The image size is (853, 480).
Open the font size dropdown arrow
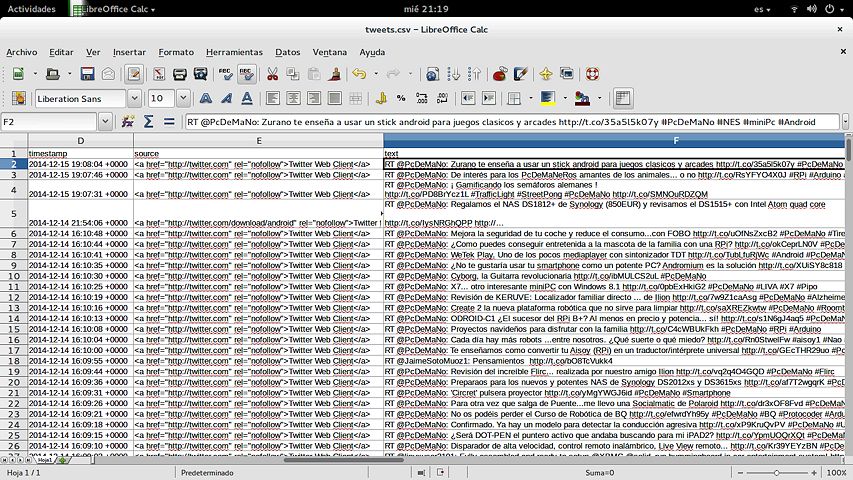(x=183, y=99)
